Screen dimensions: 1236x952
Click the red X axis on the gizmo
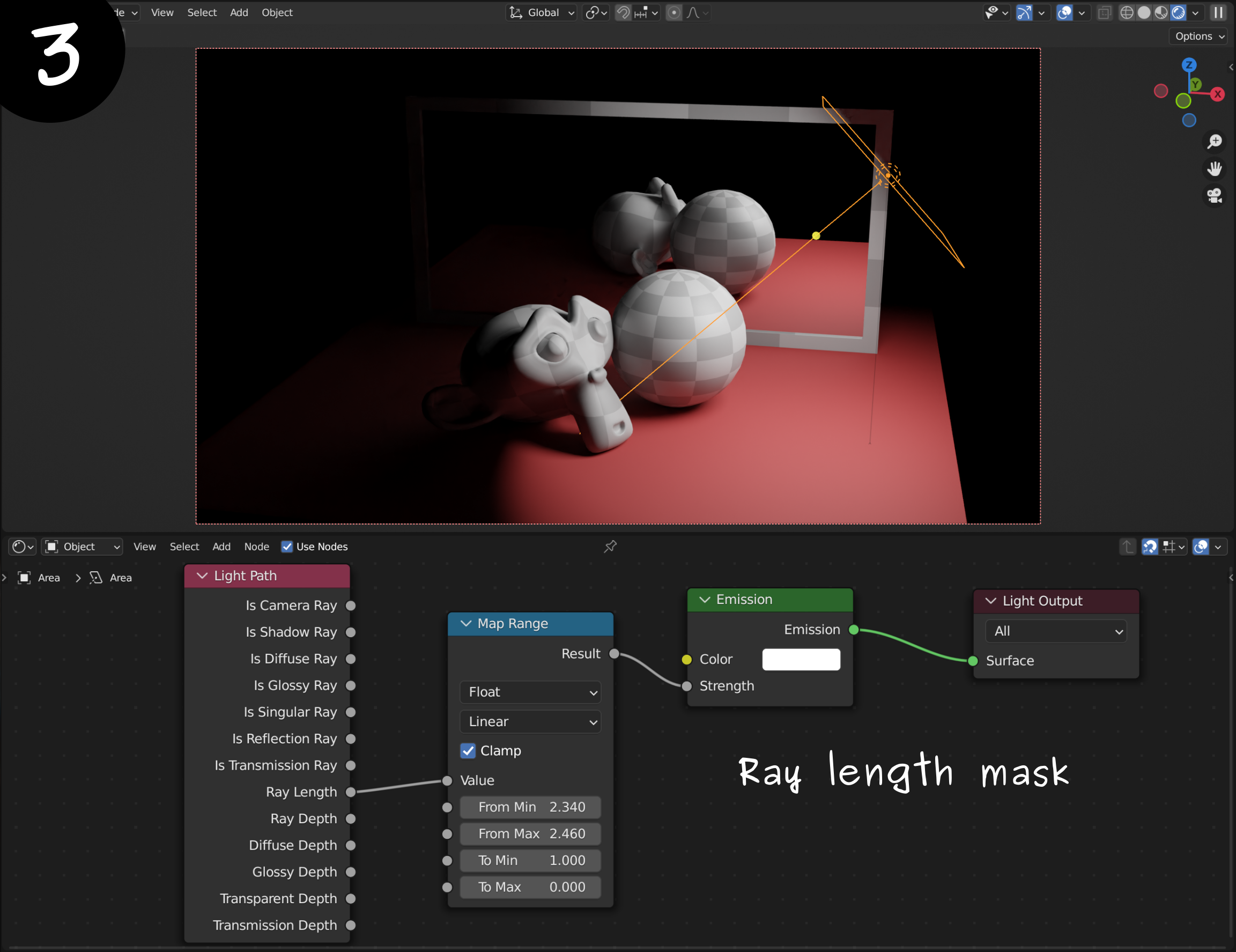[1218, 94]
